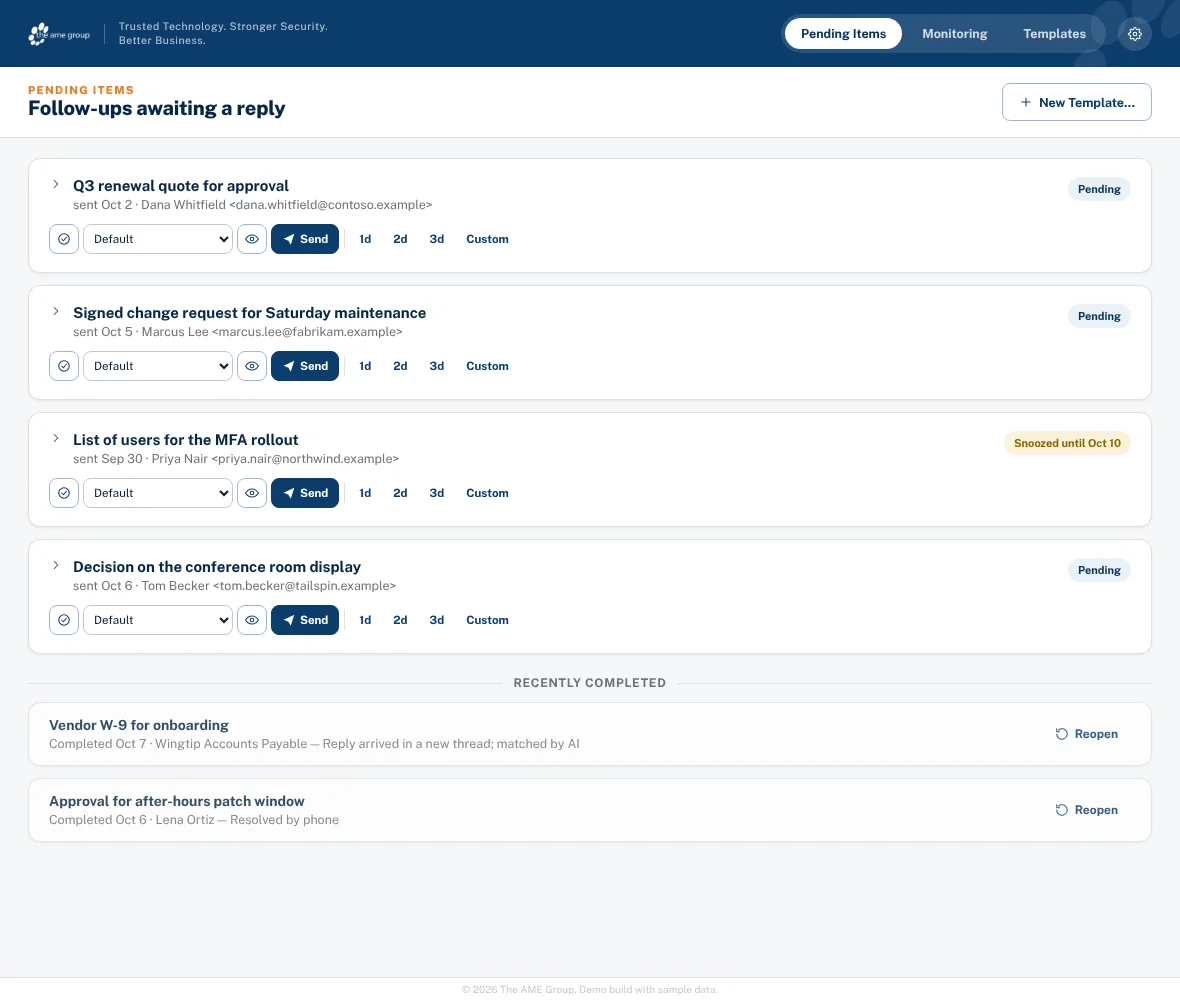The height and width of the screenshot is (1000, 1180).
Task: Click Priya Nair's email address line
Action: (236, 459)
